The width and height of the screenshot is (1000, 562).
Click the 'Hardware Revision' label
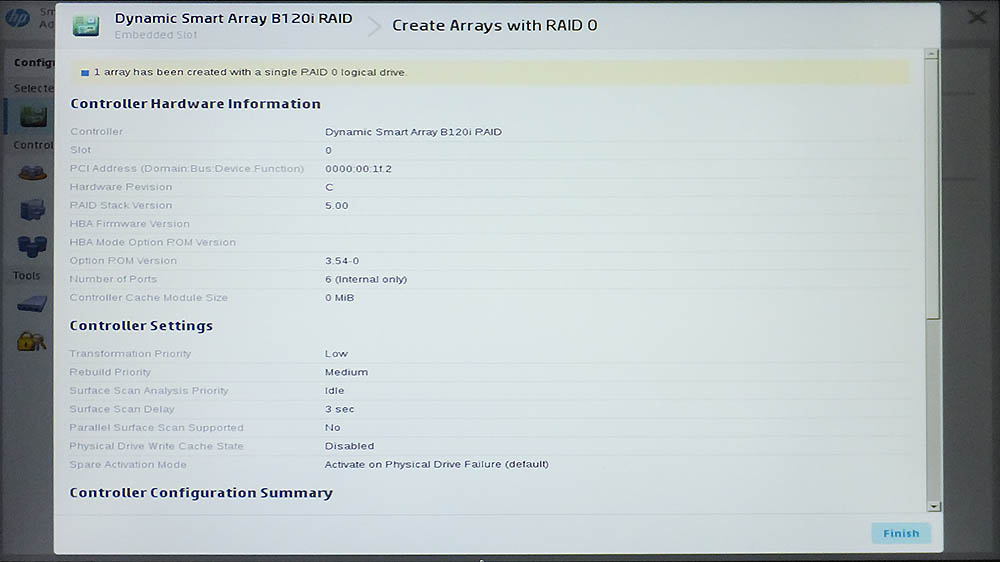(121, 187)
